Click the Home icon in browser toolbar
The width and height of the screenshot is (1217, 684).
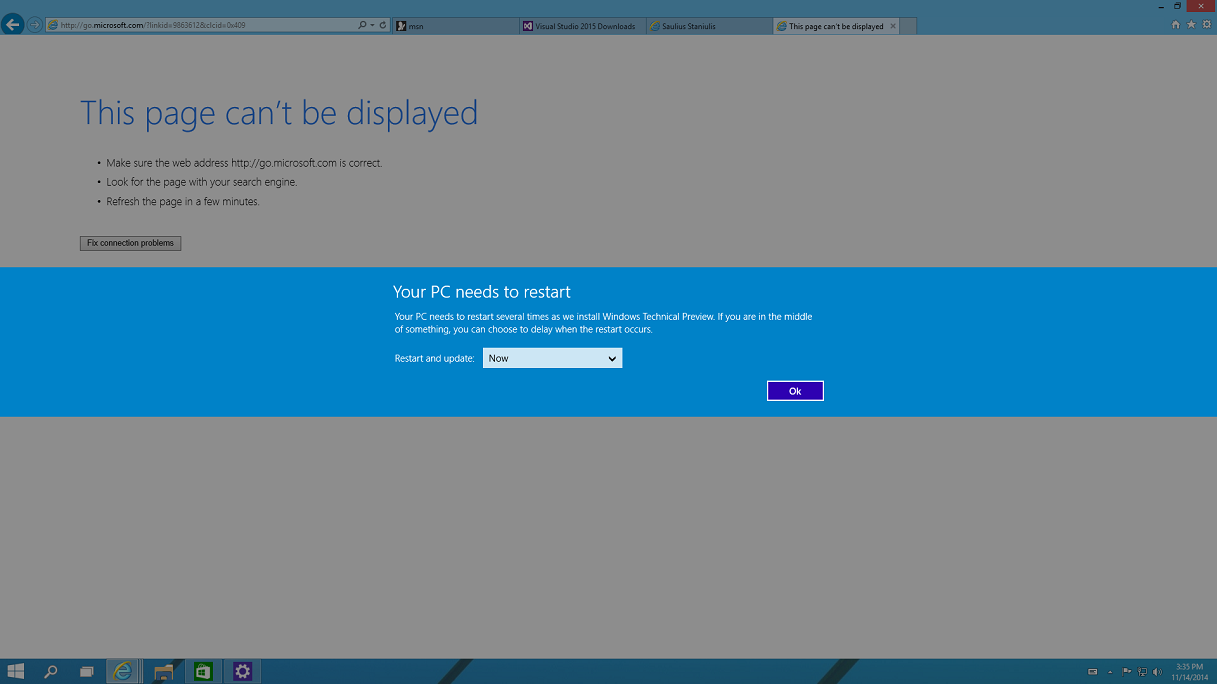click(1176, 25)
